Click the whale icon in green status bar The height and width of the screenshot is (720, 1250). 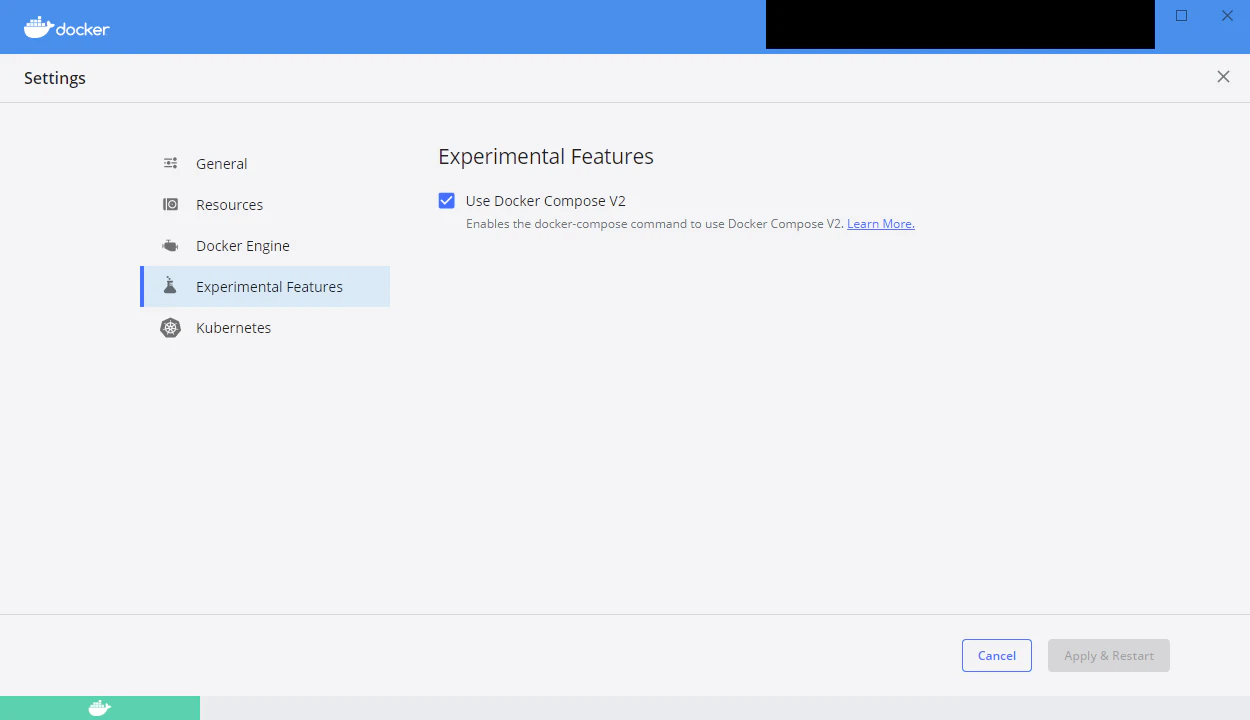click(x=100, y=708)
